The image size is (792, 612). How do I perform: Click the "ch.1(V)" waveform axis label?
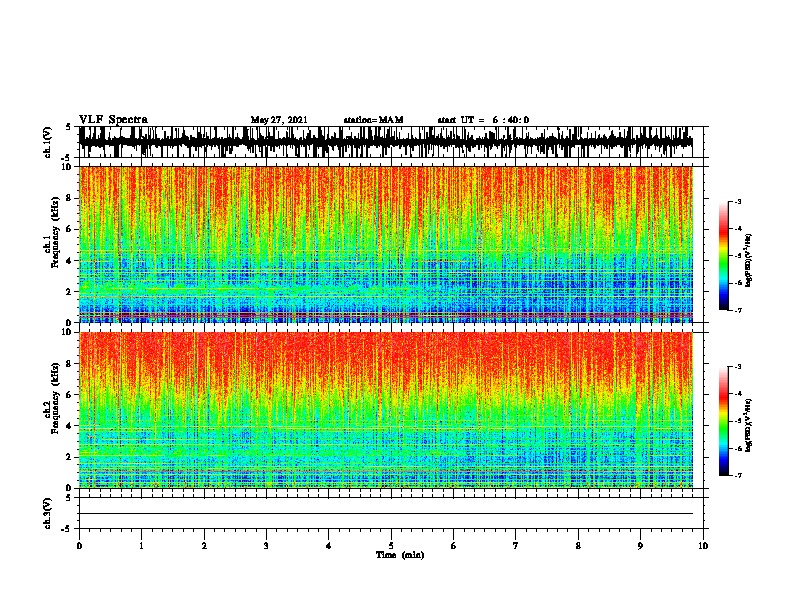[47, 142]
